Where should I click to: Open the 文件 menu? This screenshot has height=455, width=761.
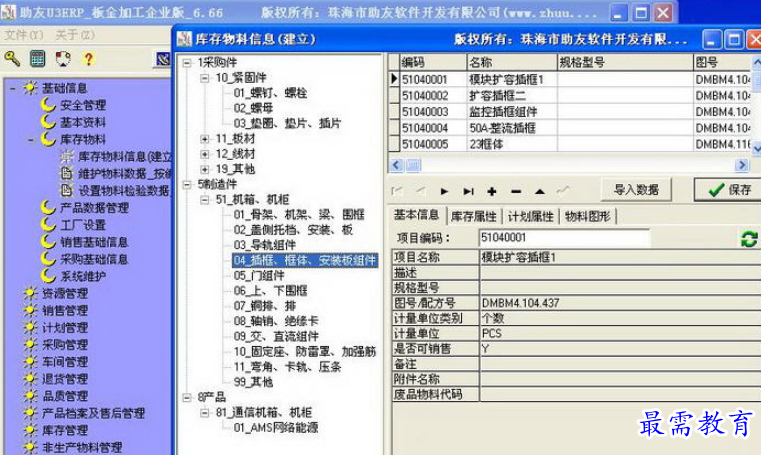24,35
